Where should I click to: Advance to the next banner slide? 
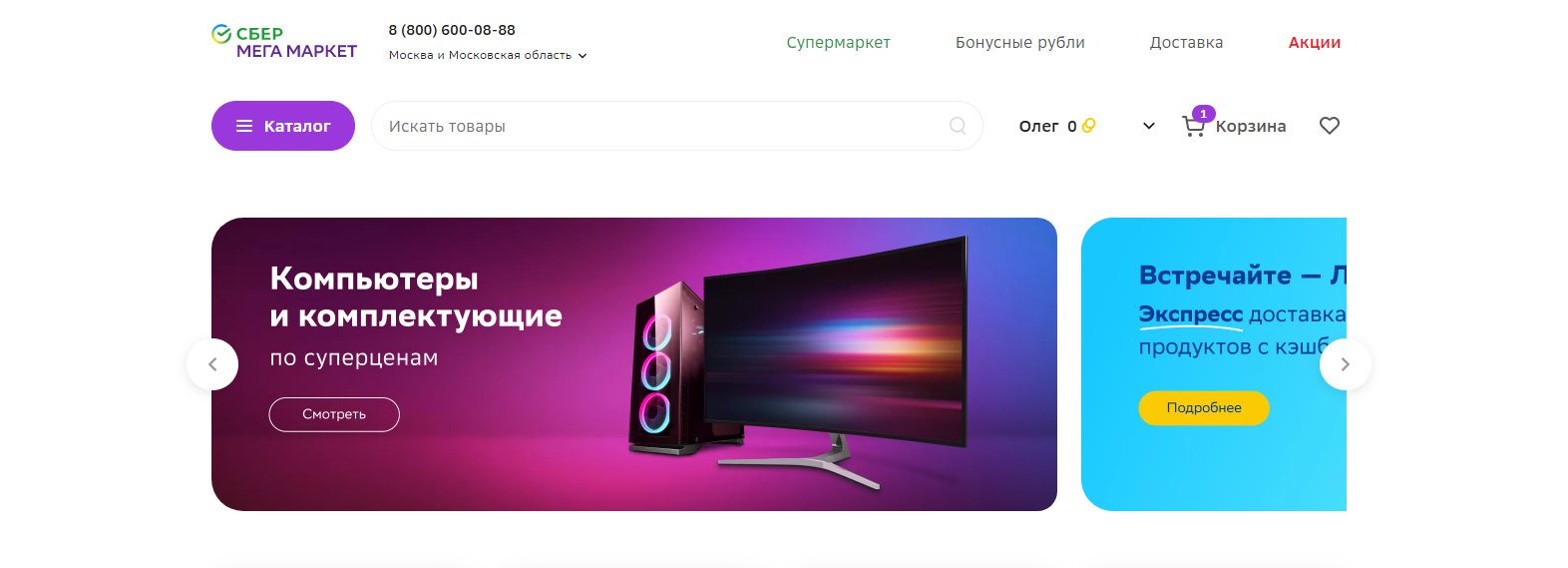tap(1346, 364)
